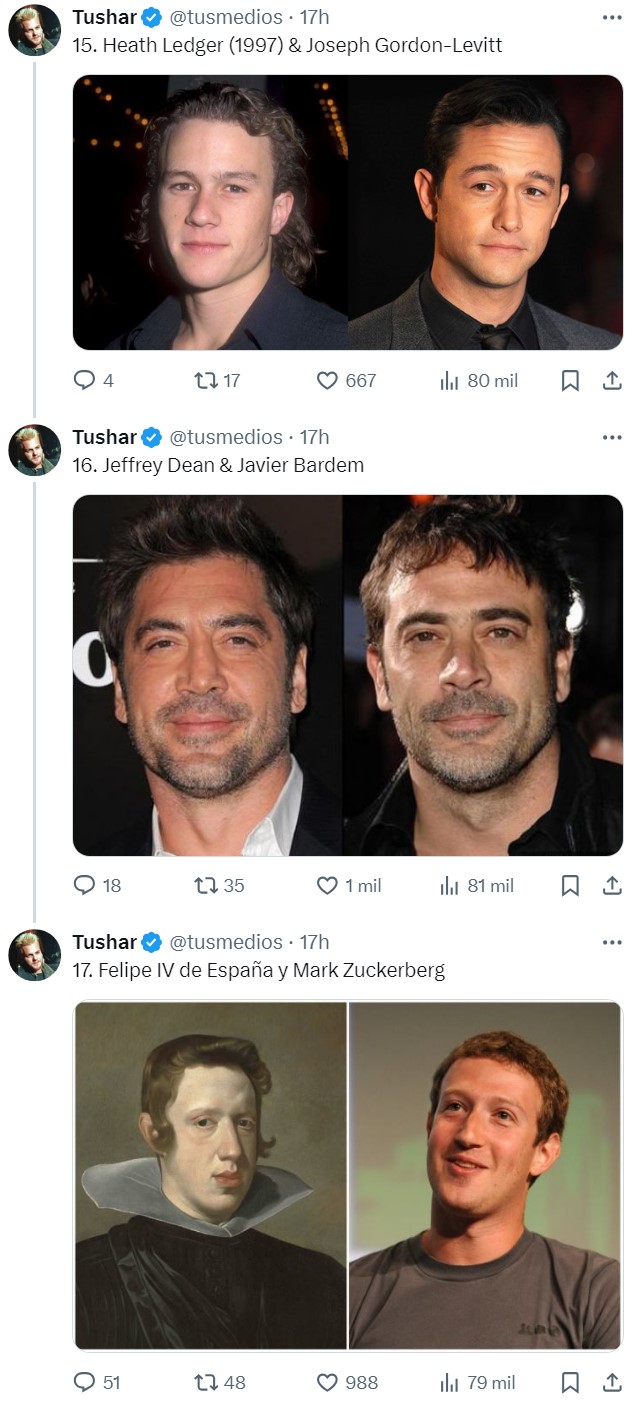
Task: Open the 17h timestamp on tweet 15
Action: (314, 18)
